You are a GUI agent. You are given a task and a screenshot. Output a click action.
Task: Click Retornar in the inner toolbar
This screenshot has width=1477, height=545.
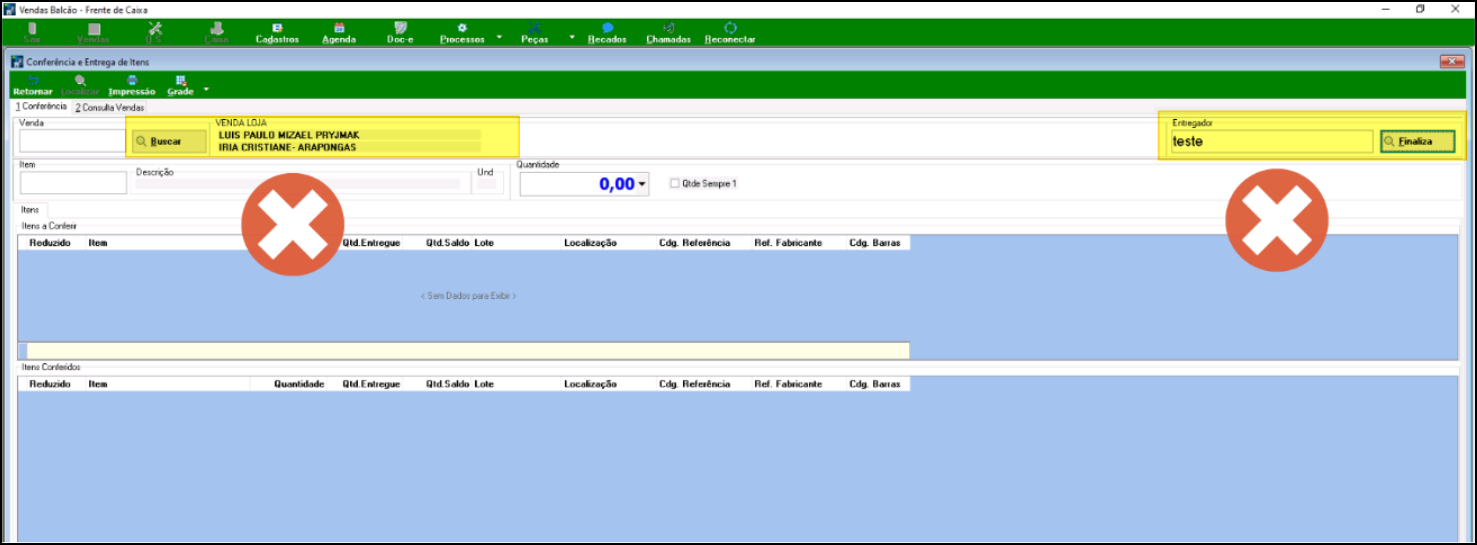pyautogui.click(x=33, y=85)
